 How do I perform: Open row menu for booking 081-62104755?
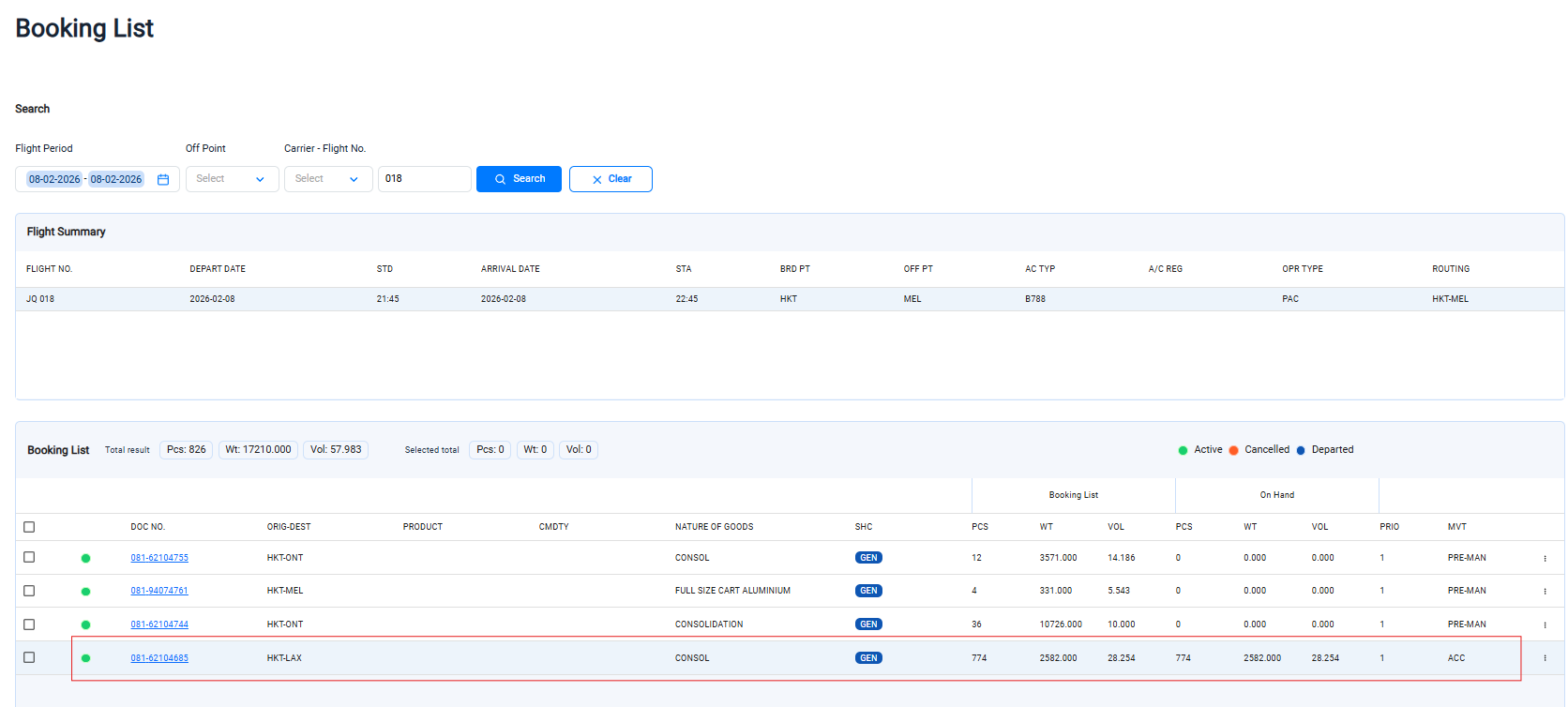click(x=1545, y=558)
